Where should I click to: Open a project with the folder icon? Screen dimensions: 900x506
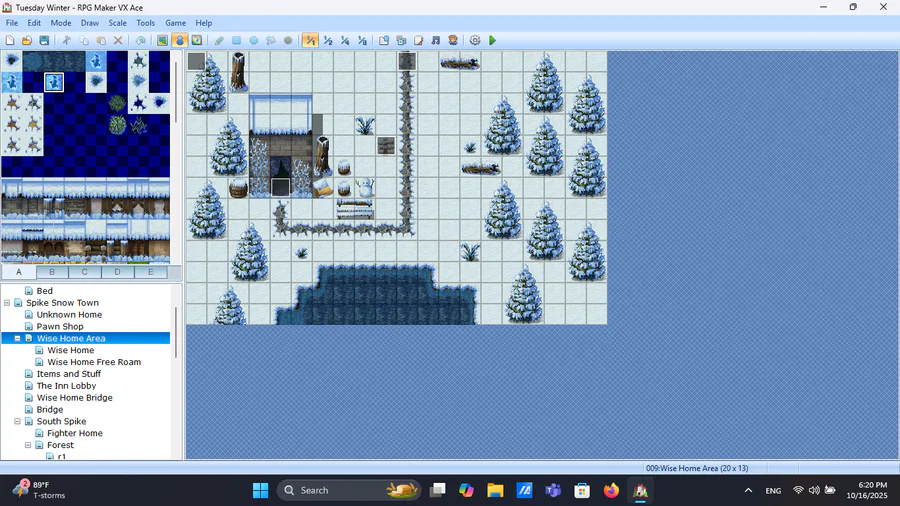pos(27,40)
